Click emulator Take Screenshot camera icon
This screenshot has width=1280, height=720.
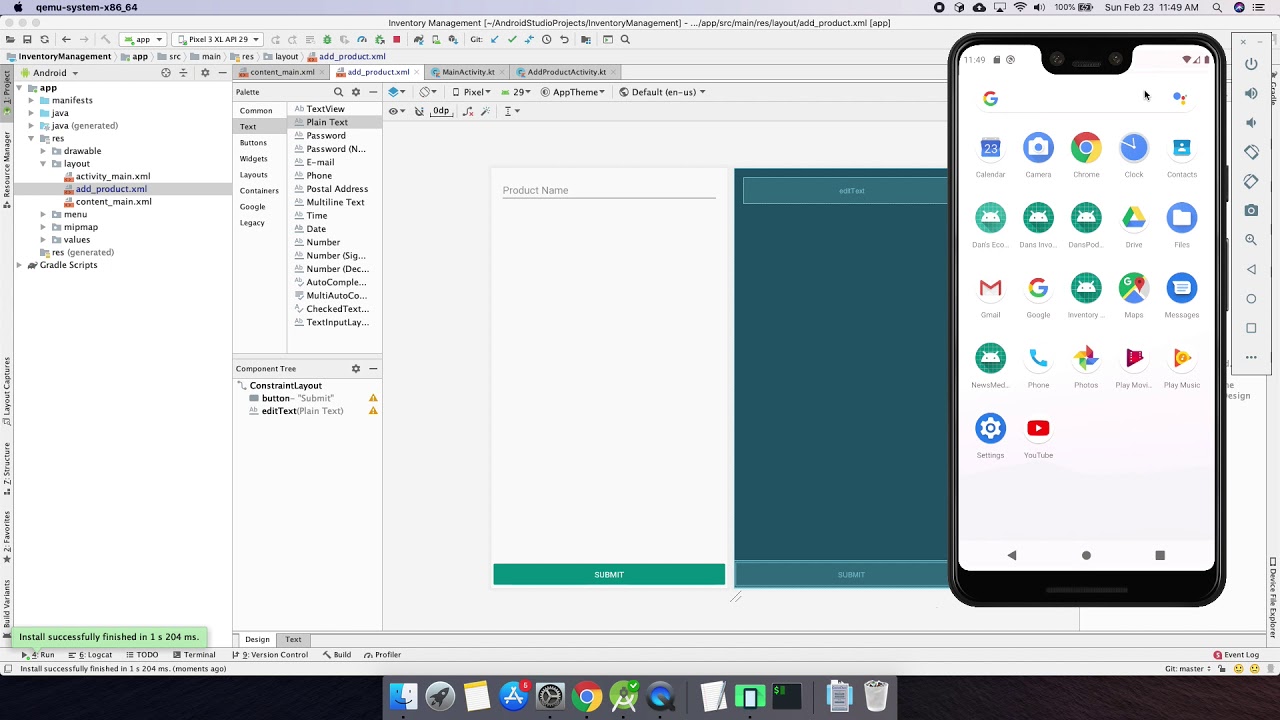(1251, 211)
